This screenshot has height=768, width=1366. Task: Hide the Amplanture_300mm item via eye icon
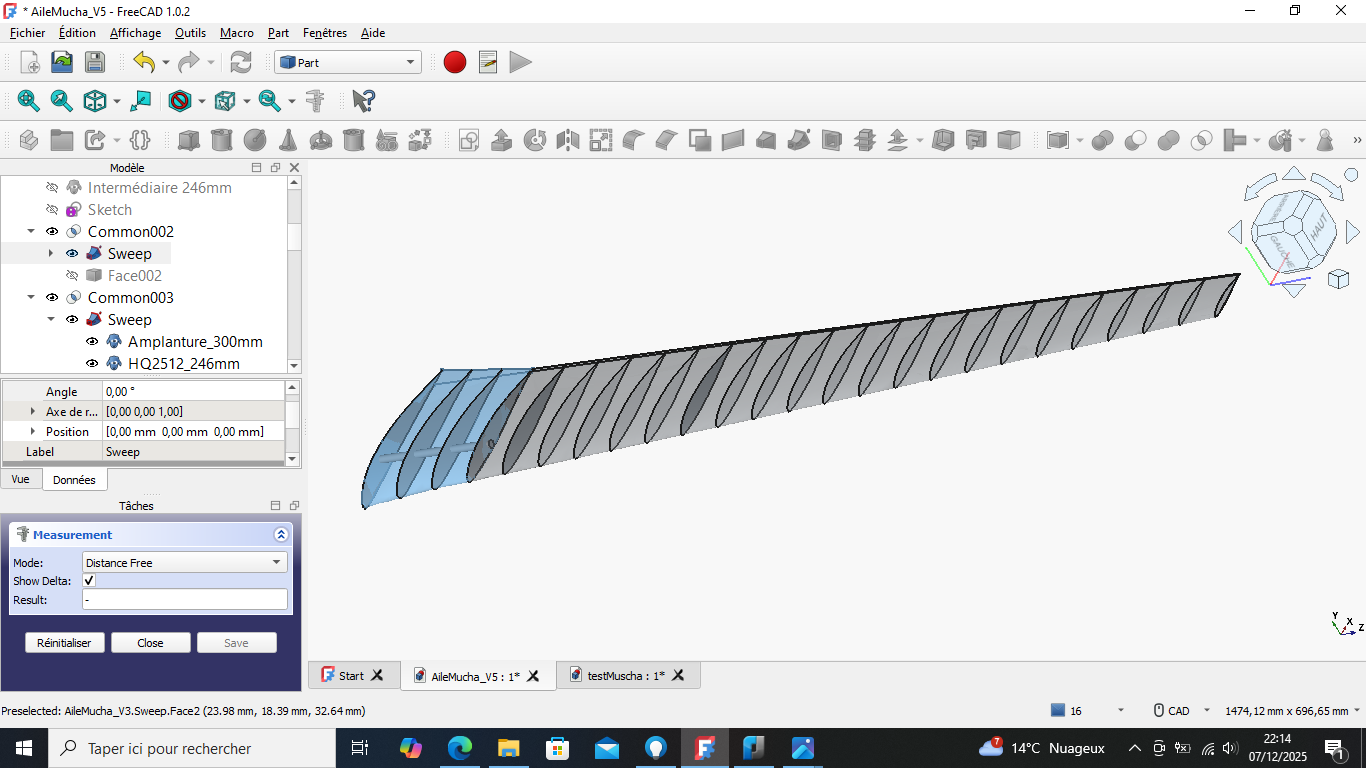92,342
